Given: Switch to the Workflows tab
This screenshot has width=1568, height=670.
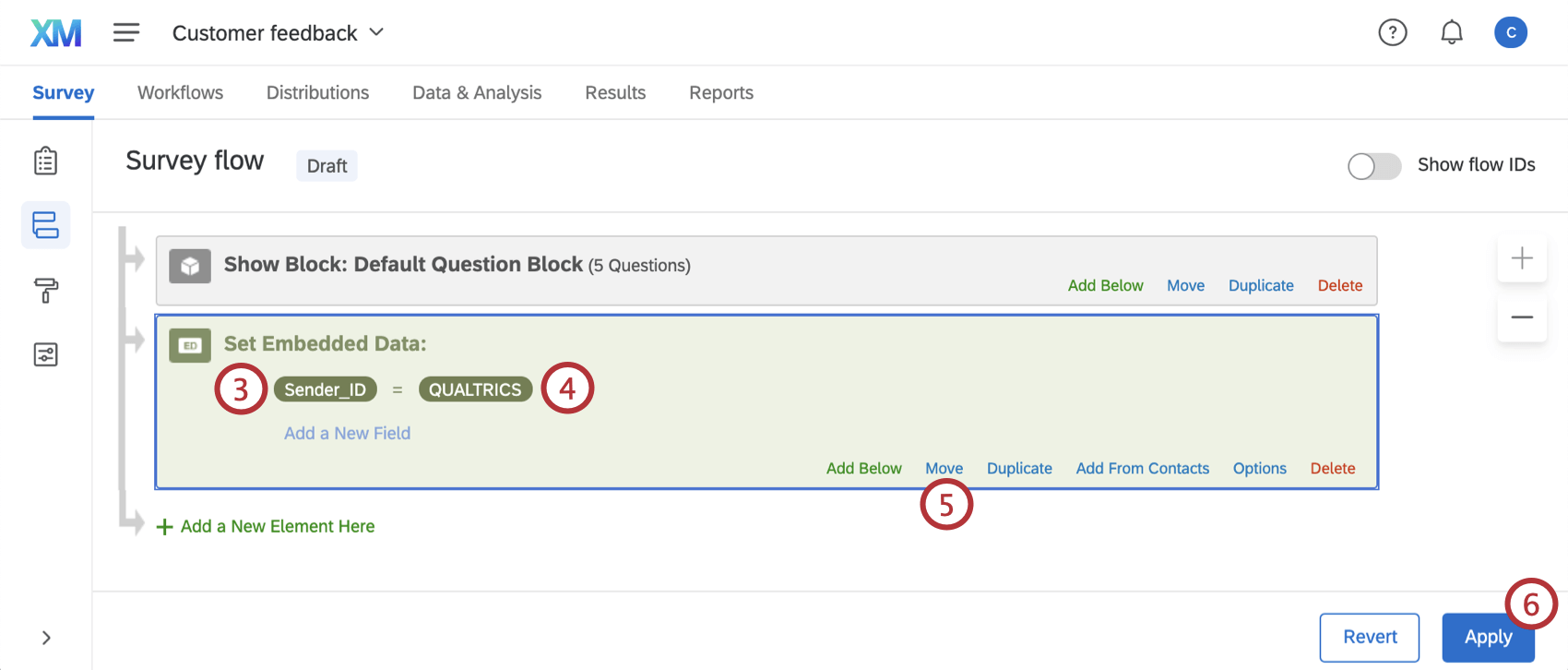Looking at the screenshot, I should [x=180, y=92].
